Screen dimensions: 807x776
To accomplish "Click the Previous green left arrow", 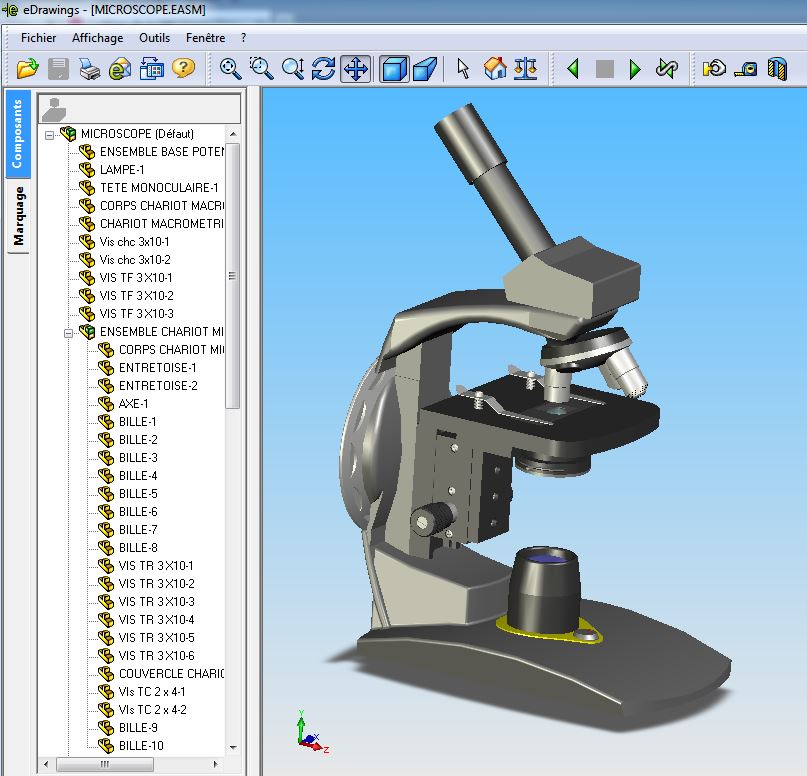I will click(573, 68).
